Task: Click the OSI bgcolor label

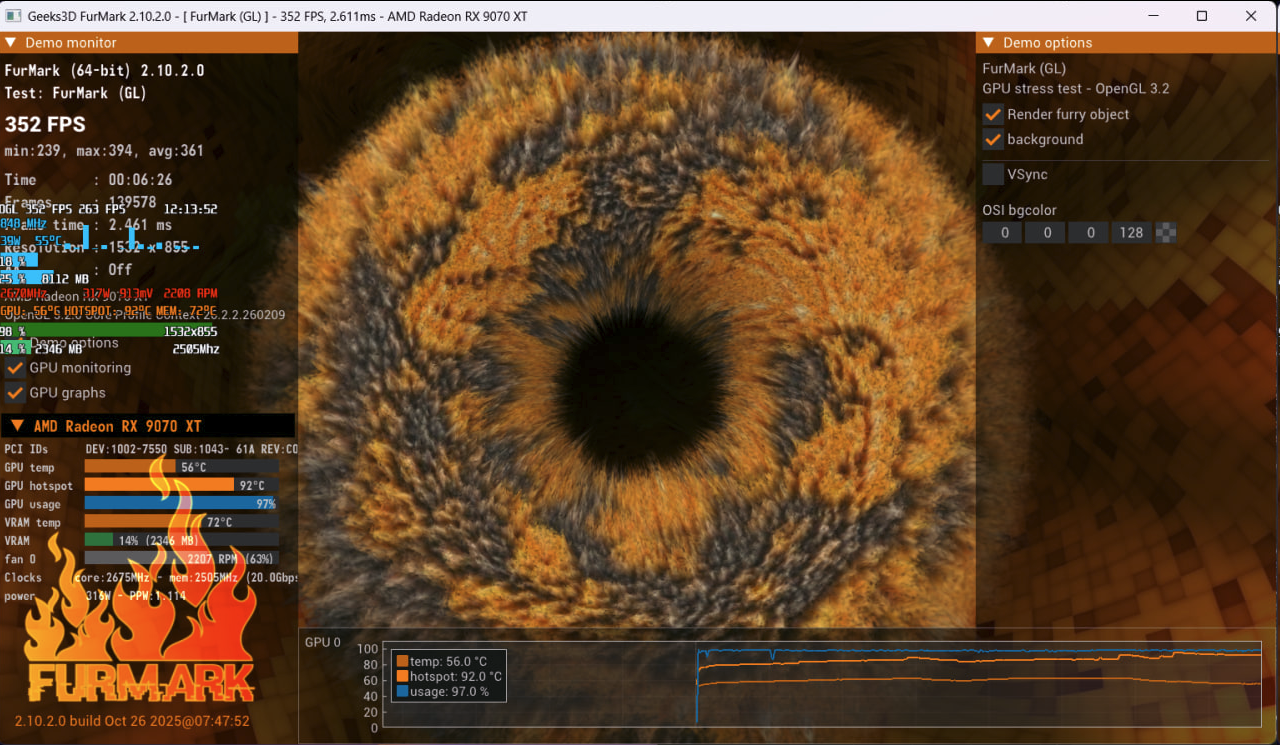Action: click(x=1020, y=210)
